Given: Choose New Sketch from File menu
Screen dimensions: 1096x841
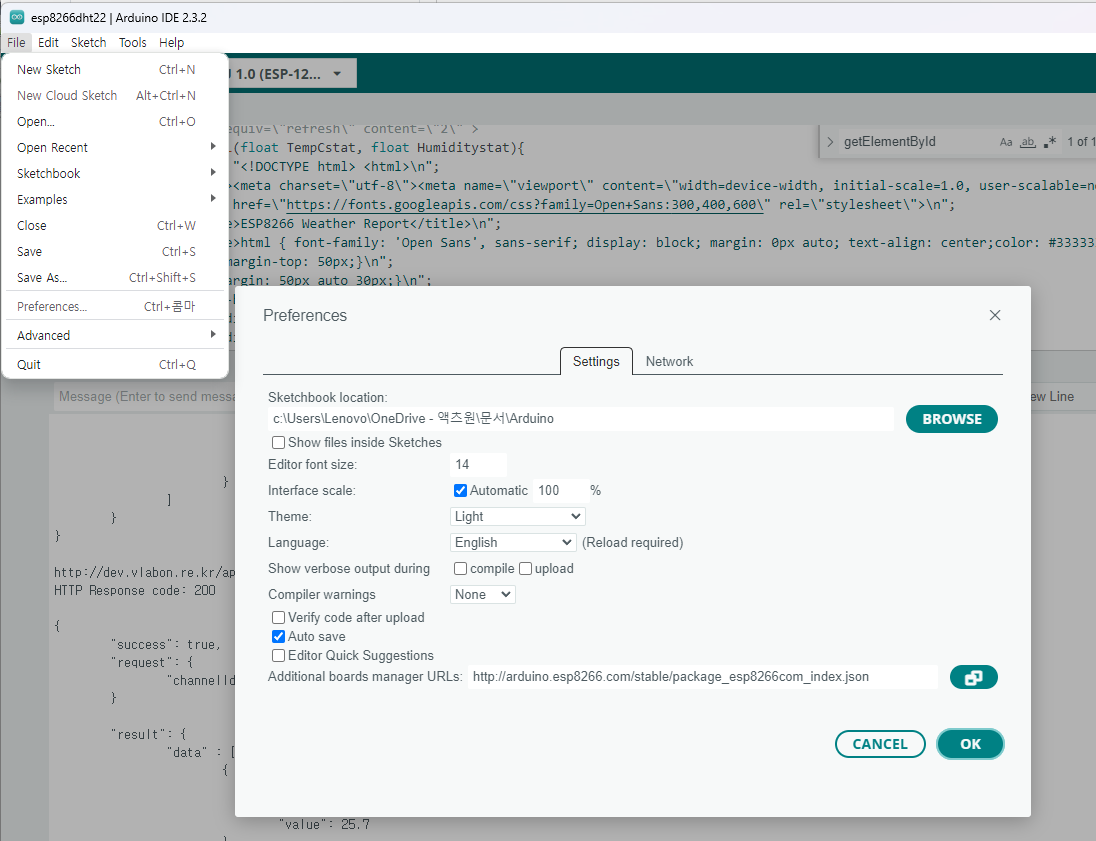Looking at the screenshot, I should 115,69.
